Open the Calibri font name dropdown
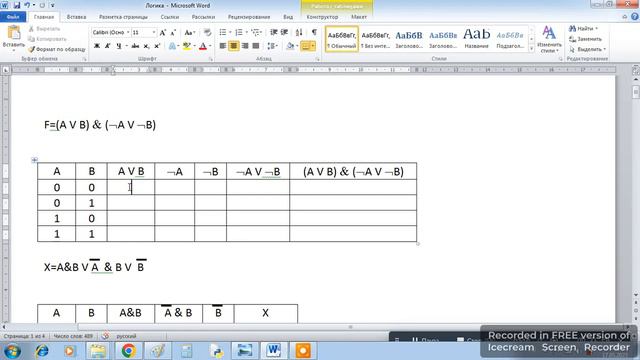Viewport: 640px width, 360px height. pyautogui.click(x=128, y=32)
